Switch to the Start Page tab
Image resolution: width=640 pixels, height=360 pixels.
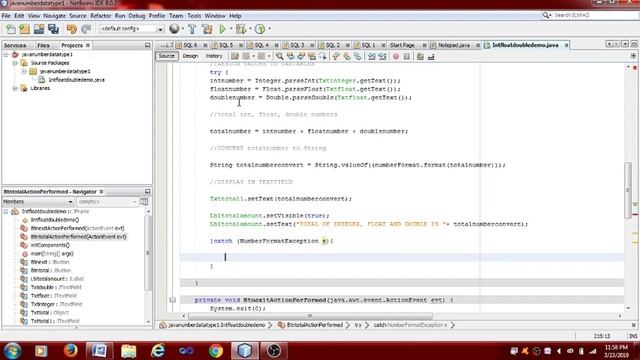click(x=402, y=45)
